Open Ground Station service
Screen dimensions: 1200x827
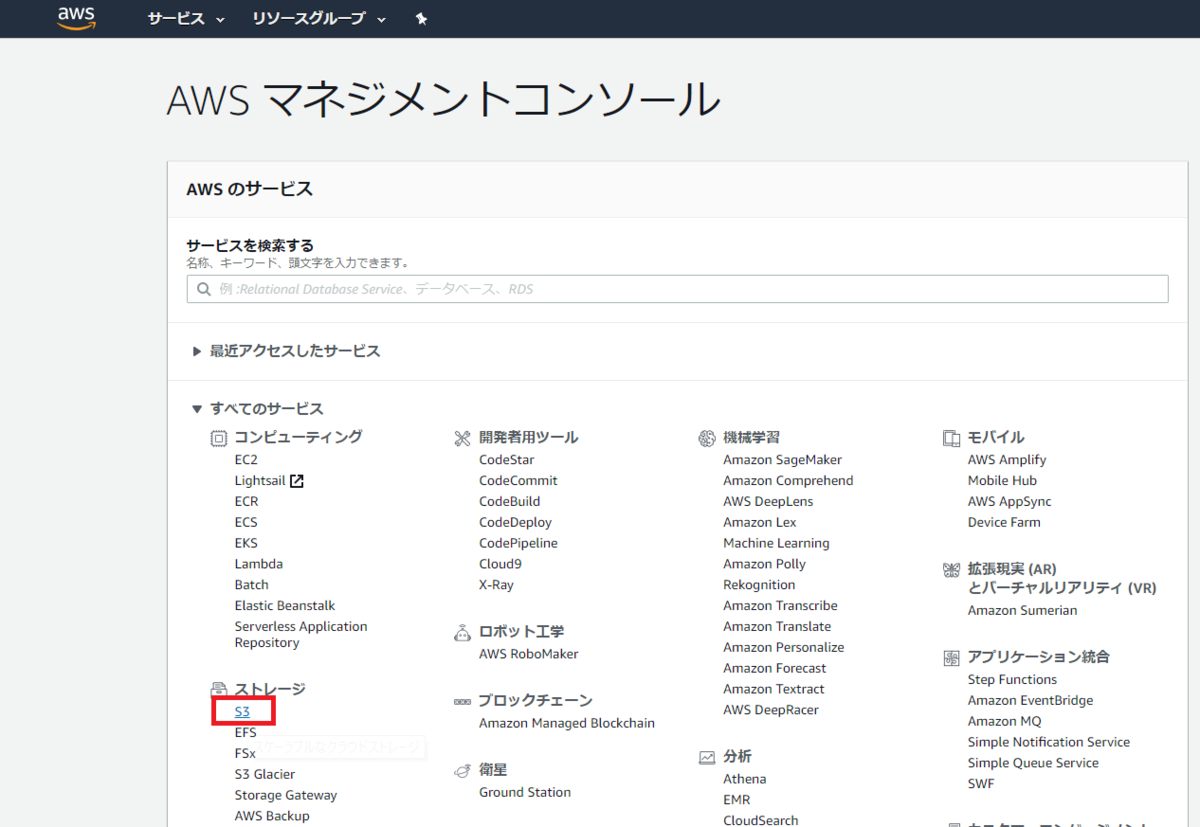(x=525, y=792)
